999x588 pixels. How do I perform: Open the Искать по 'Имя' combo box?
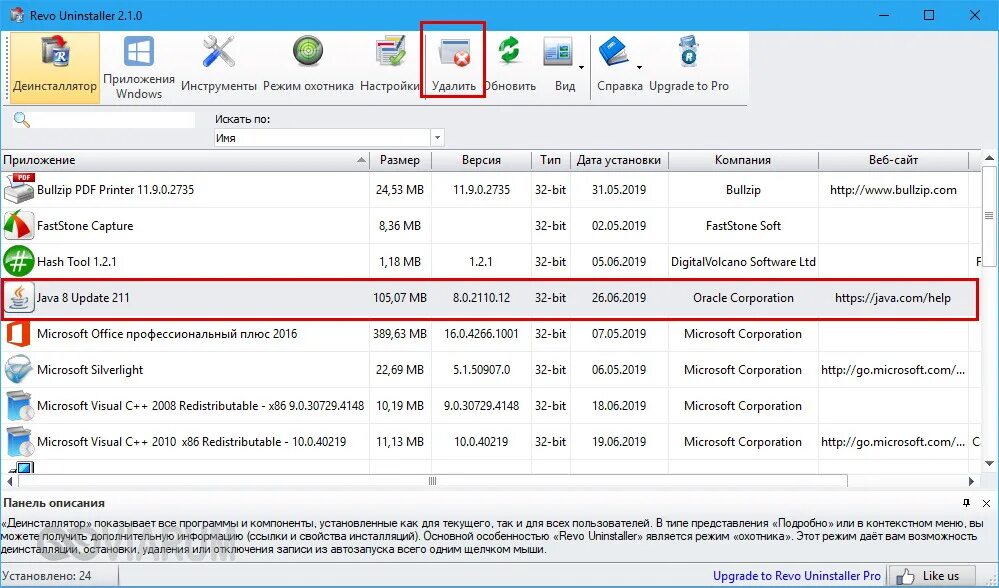click(329, 138)
